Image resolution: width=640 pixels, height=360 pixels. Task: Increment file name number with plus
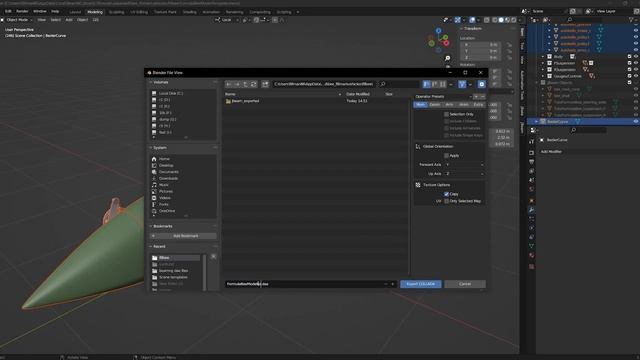393,284
